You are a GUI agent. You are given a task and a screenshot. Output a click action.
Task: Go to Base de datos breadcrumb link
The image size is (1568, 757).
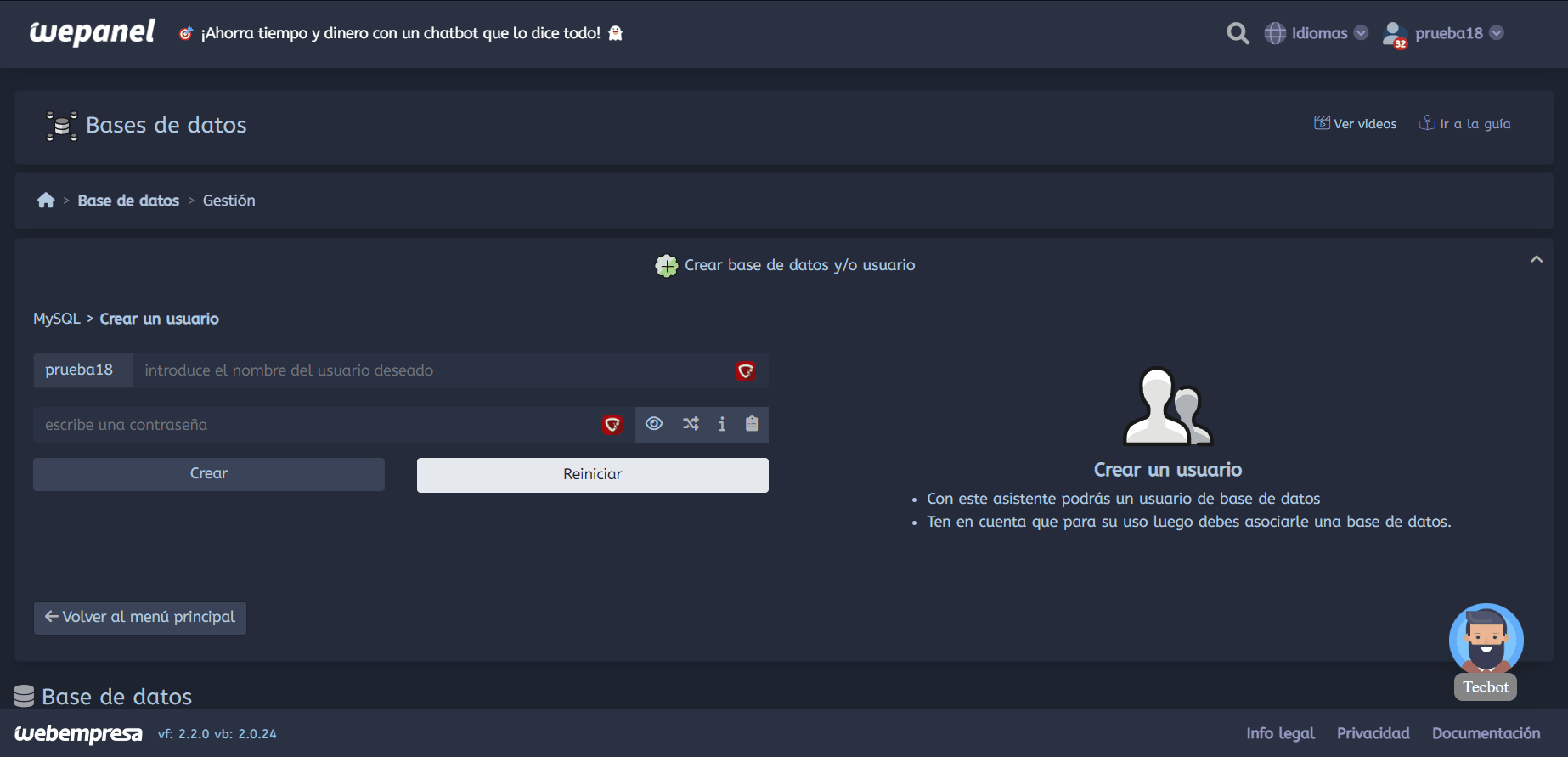click(x=128, y=201)
